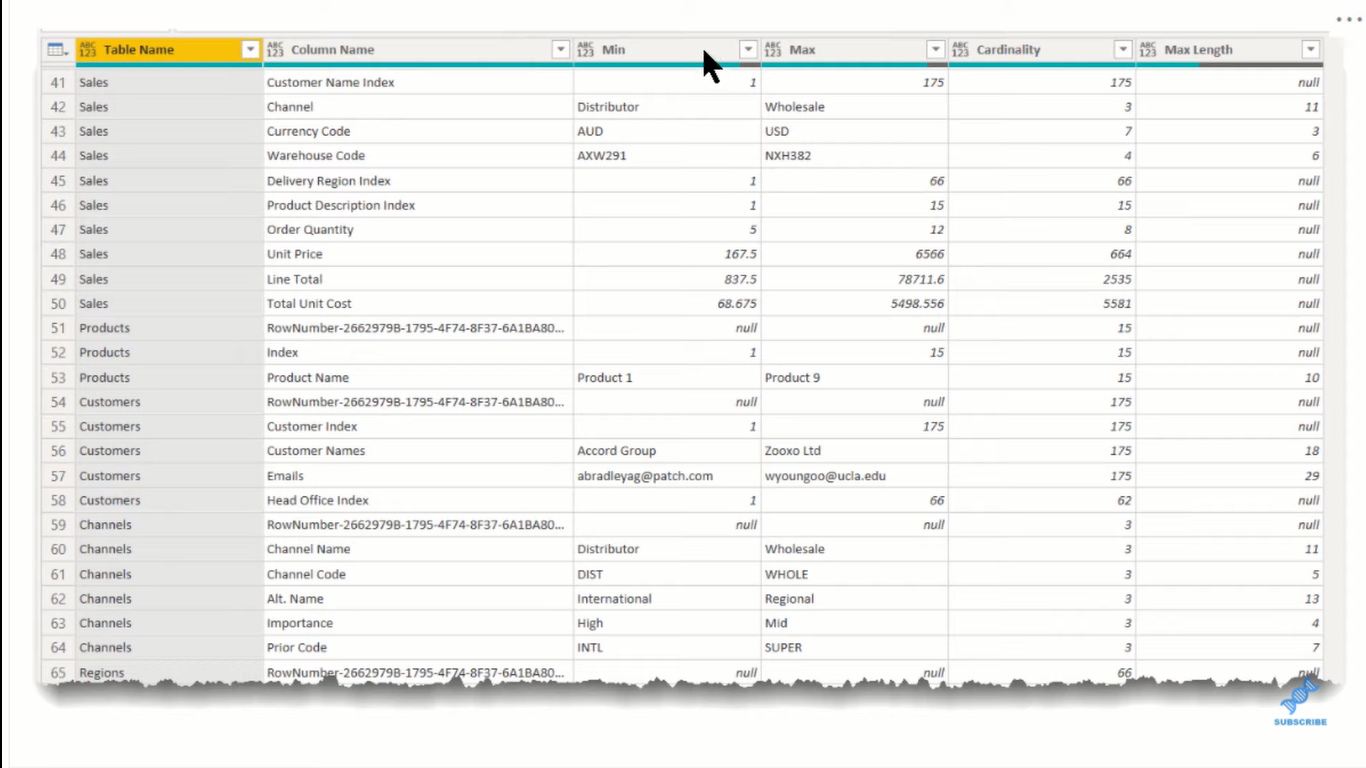The height and width of the screenshot is (768, 1366).
Task: Select the 2535 cardinality value
Action: (x=1042, y=279)
